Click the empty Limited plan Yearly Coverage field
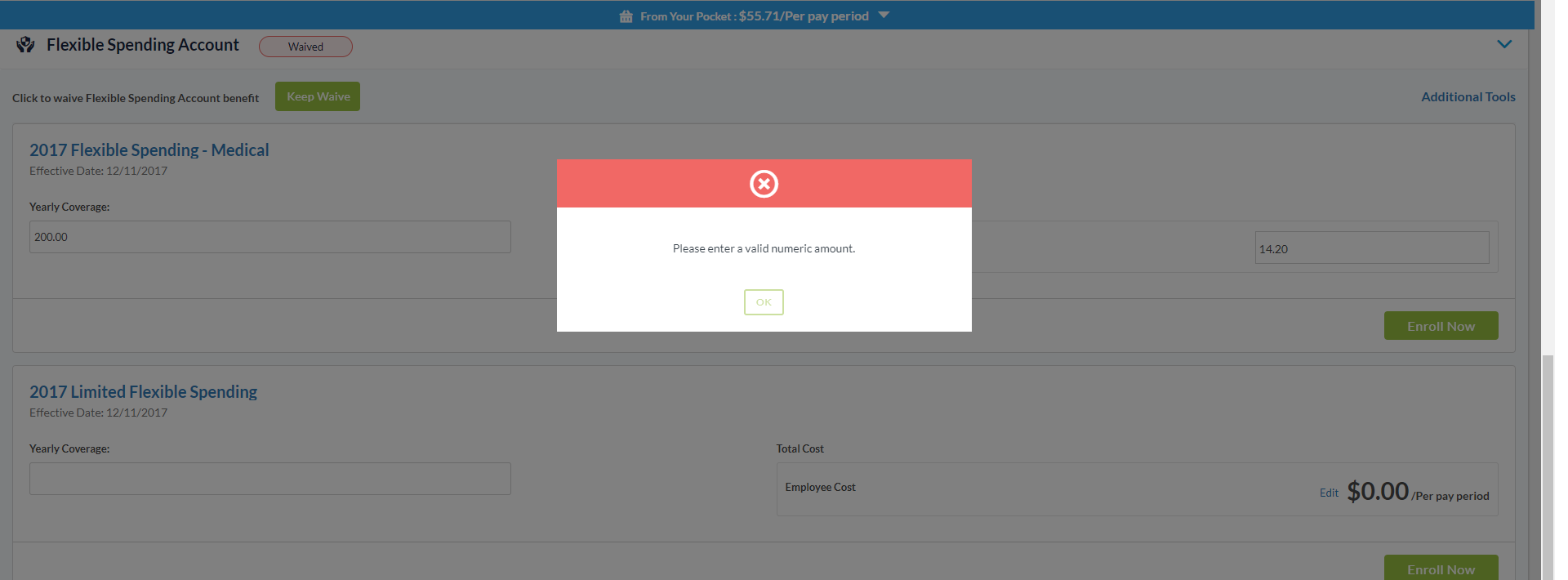 [x=269, y=479]
